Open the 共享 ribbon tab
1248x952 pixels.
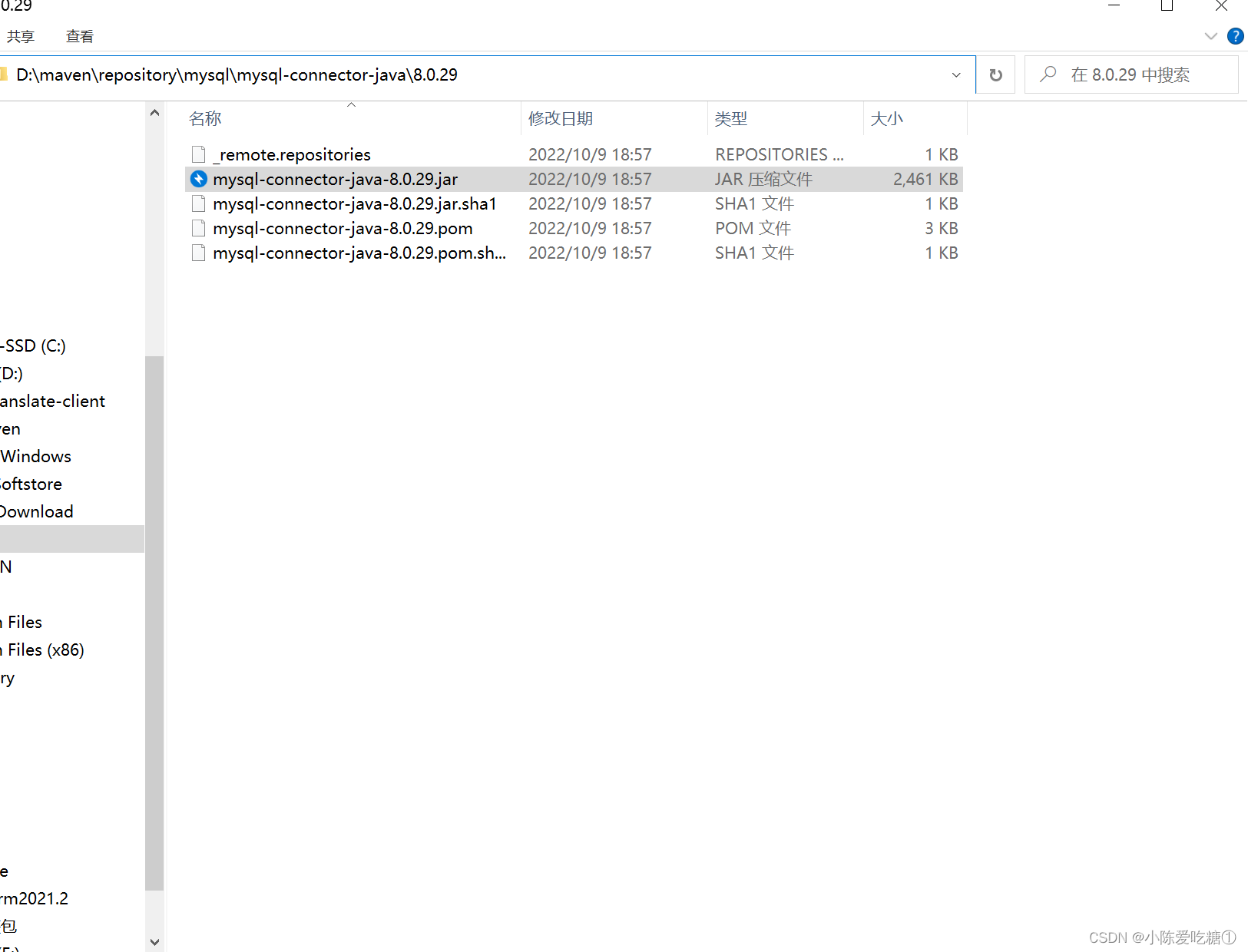pyautogui.click(x=21, y=36)
